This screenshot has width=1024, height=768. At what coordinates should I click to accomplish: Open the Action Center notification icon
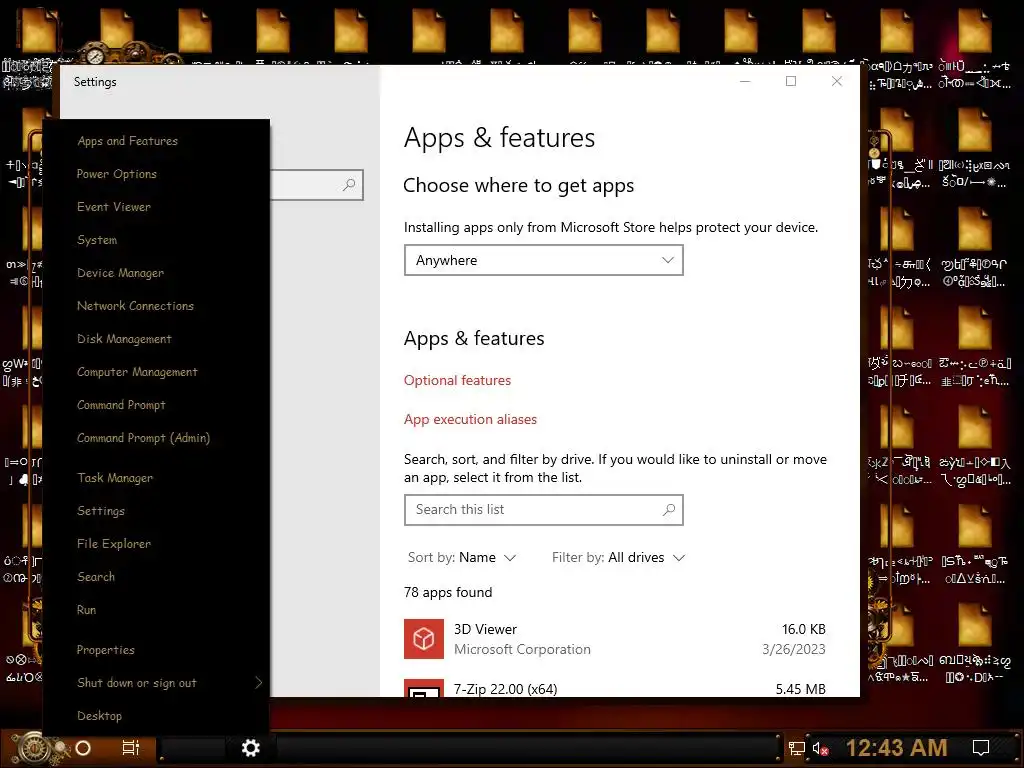[x=981, y=748]
